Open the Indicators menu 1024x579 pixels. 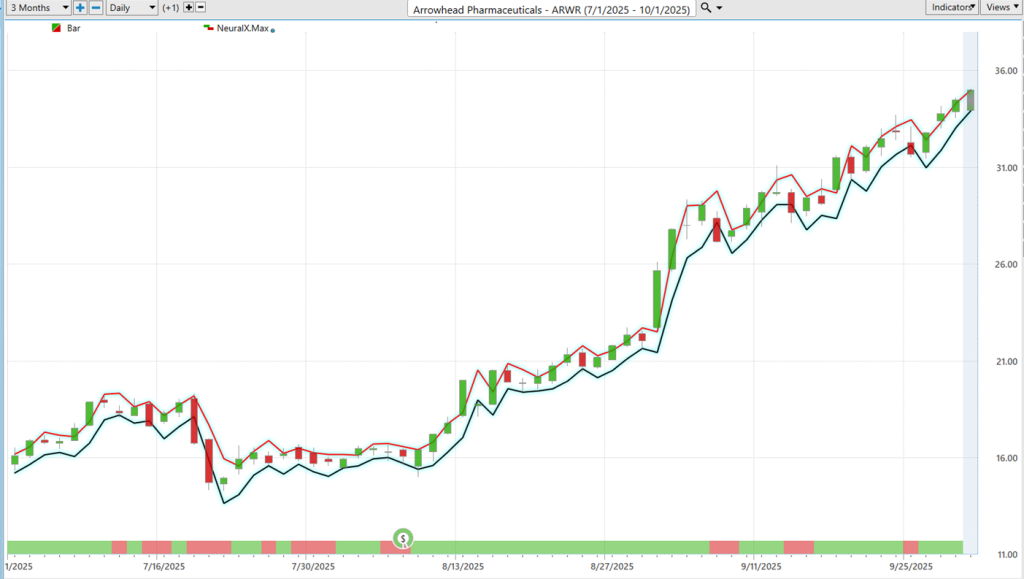click(x=951, y=8)
